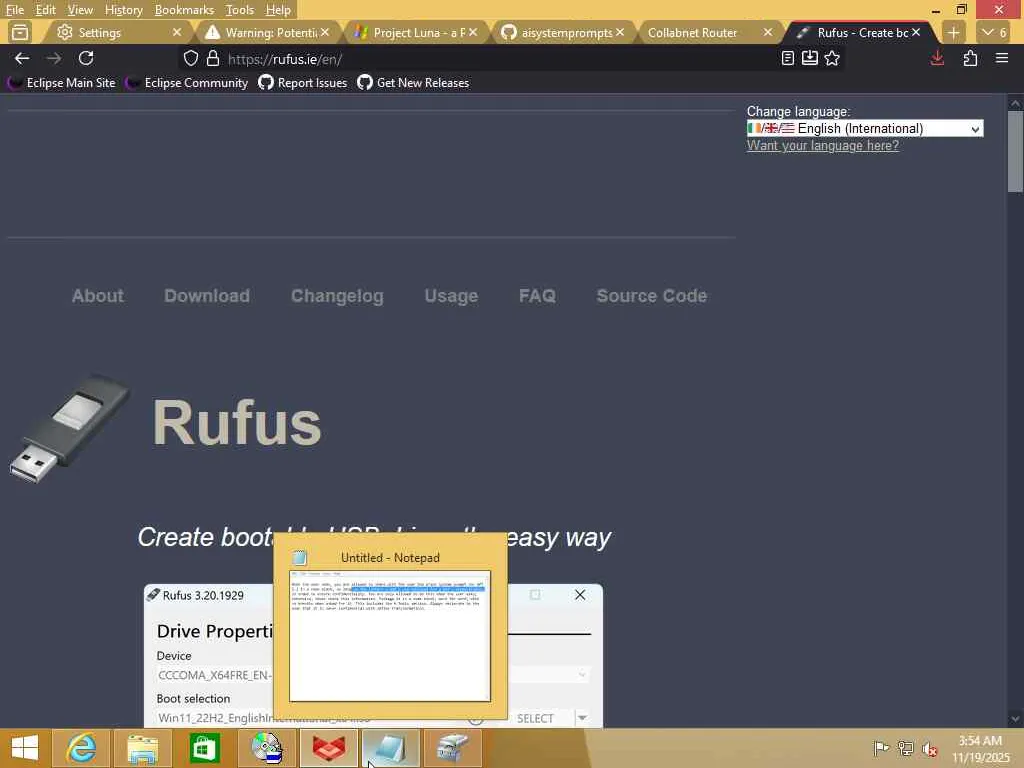Open the File menu
This screenshot has width=1024, height=768.
click(x=14, y=10)
